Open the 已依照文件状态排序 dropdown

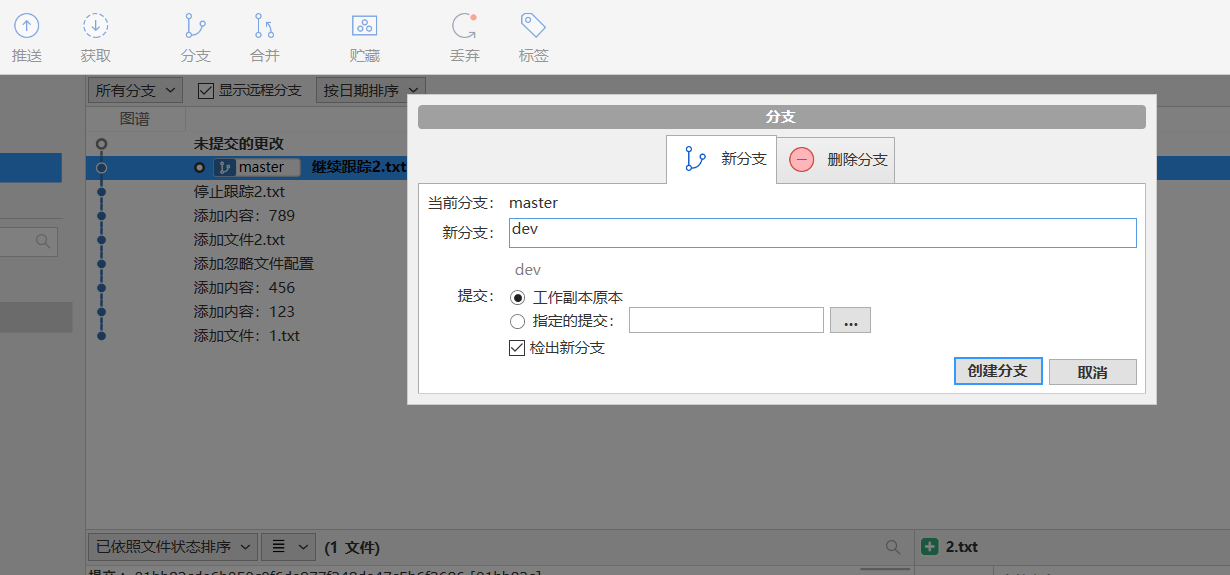coord(172,547)
